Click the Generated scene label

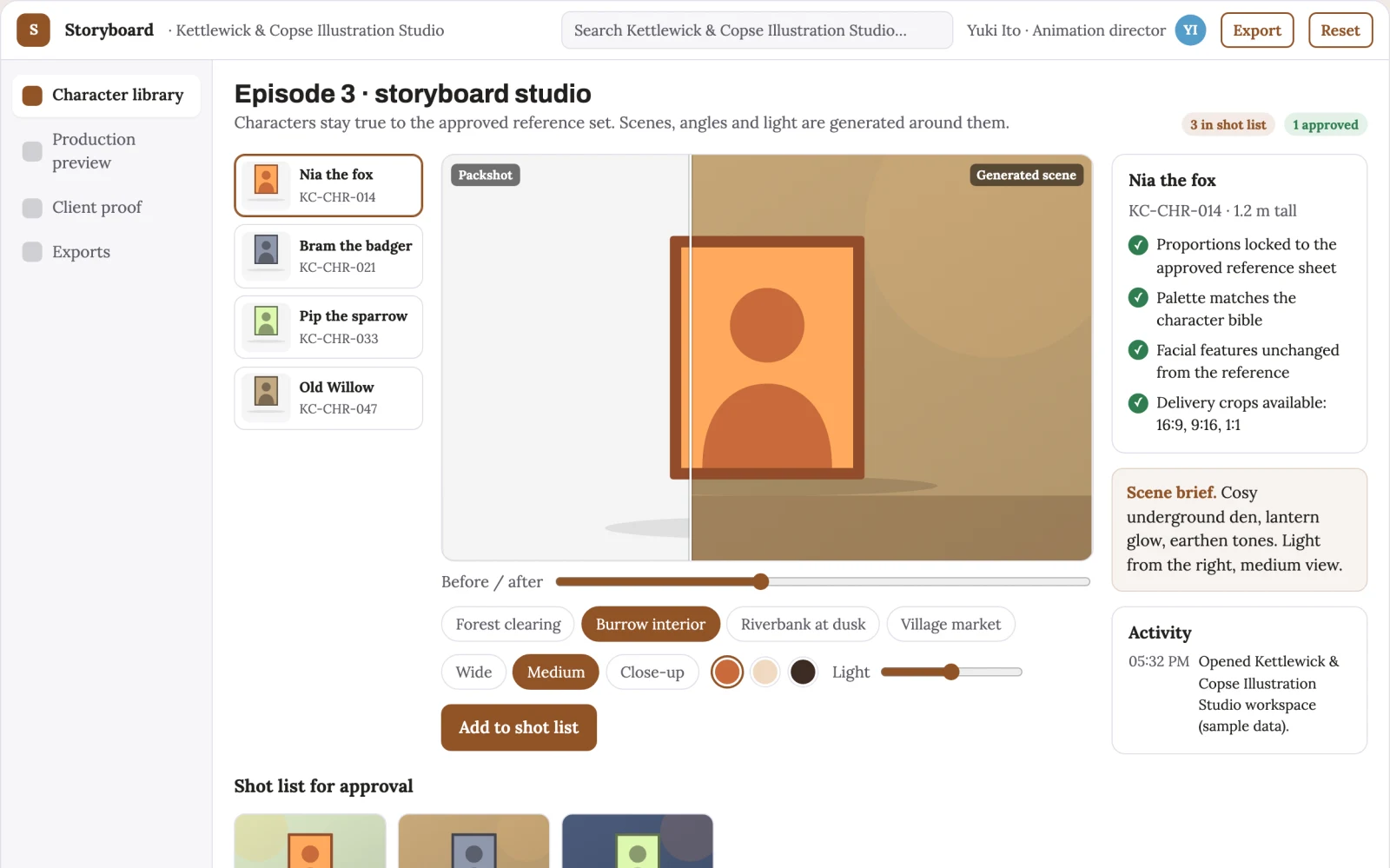tap(1026, 175)
